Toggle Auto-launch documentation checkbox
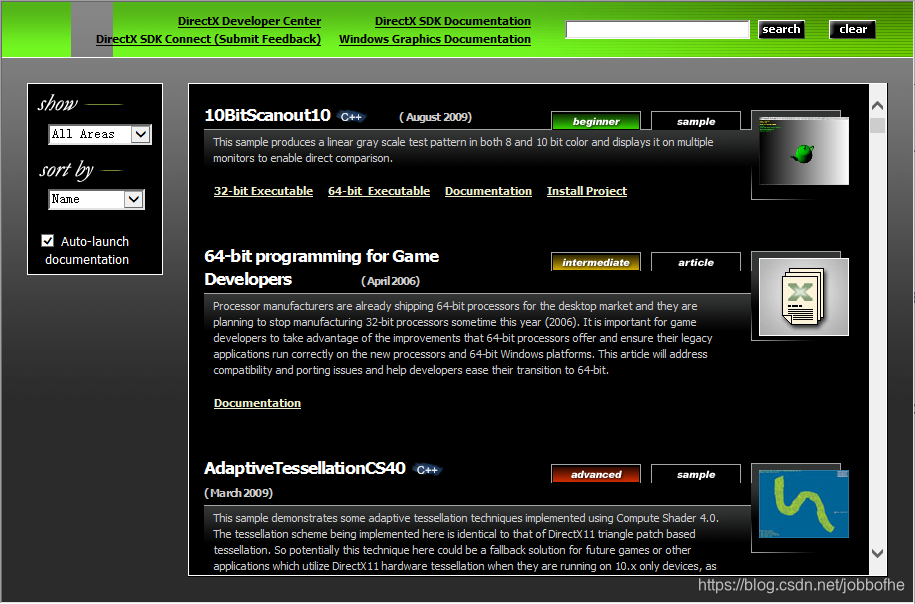Image resolution: width=915 pixels, height=604 pixels. coord(48,240)
